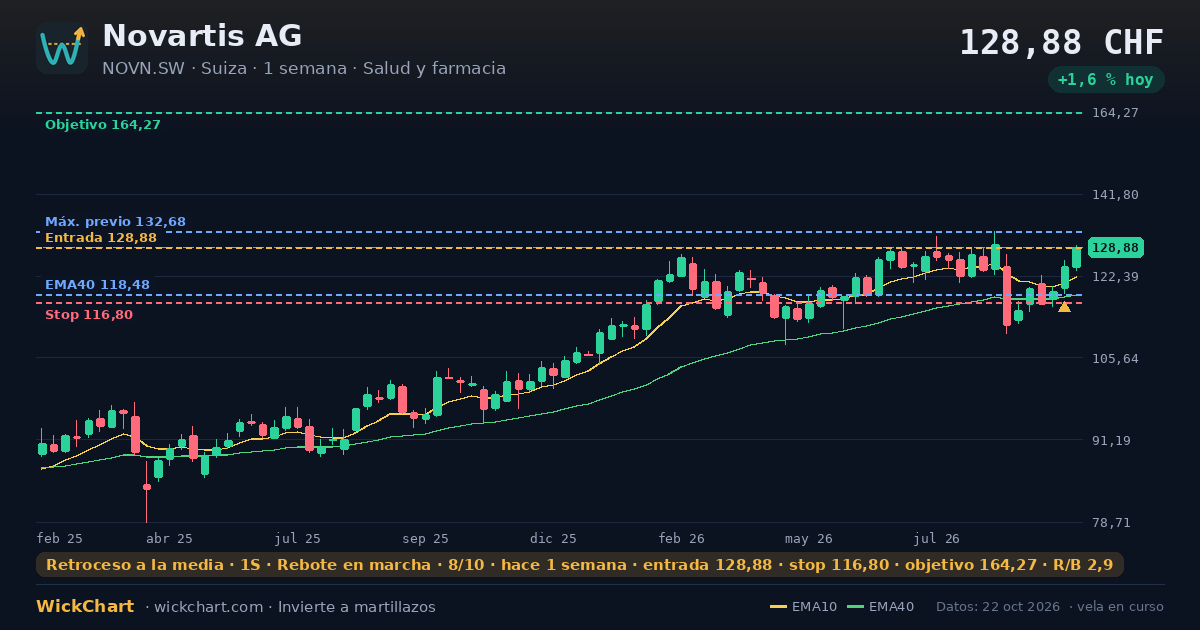1200x630 pixels.
Task: Click the abr 25 date label
Action: (x=170, y=539)
